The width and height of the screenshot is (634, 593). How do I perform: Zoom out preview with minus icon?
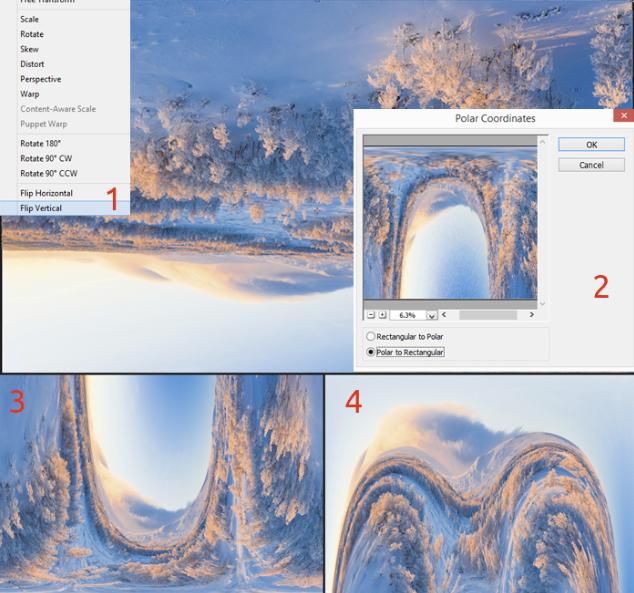(371, 315)
